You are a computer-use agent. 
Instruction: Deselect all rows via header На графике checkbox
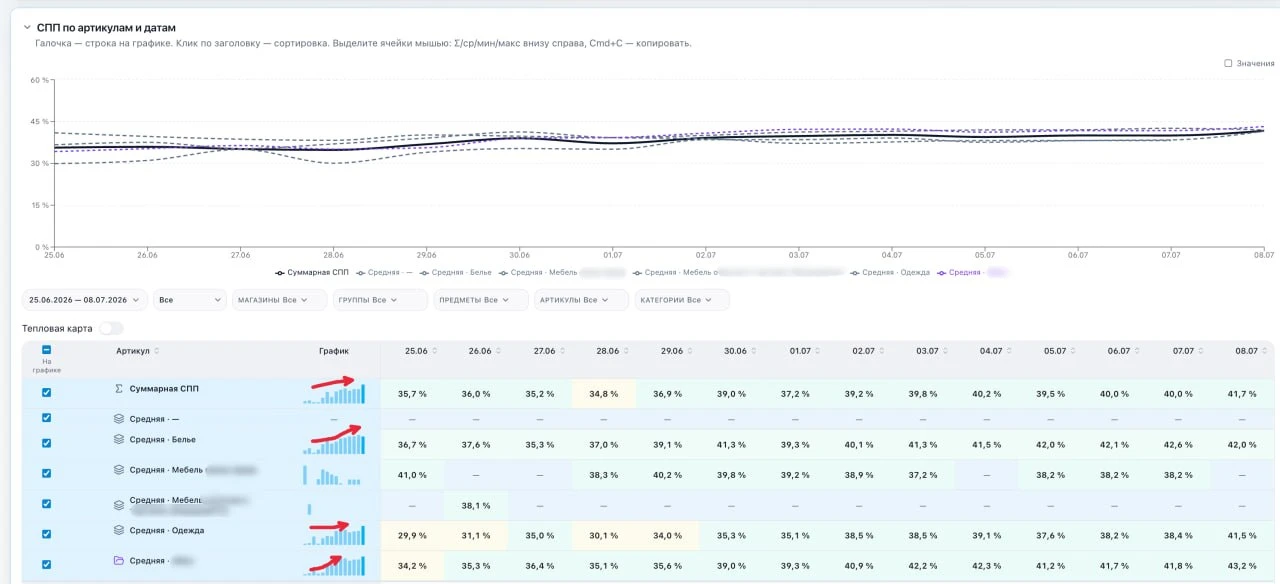pos(46,350)
